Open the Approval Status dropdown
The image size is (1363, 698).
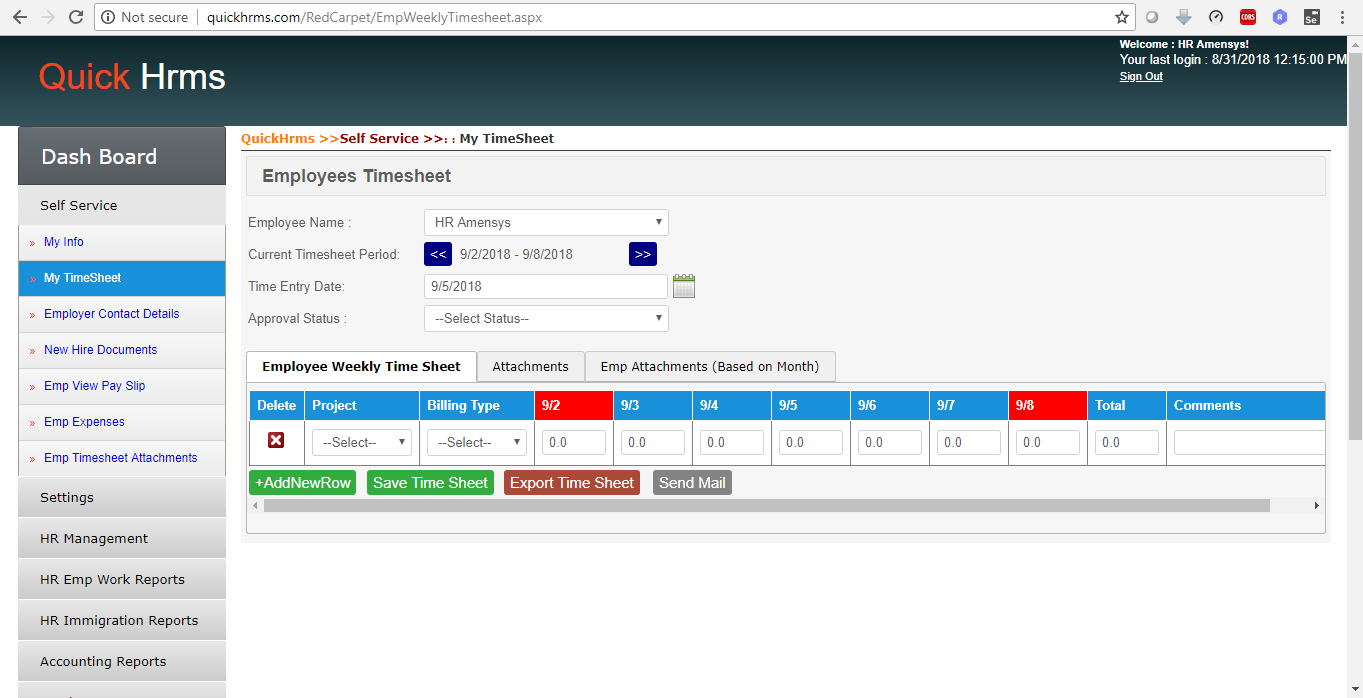click(x=546, y=318)
